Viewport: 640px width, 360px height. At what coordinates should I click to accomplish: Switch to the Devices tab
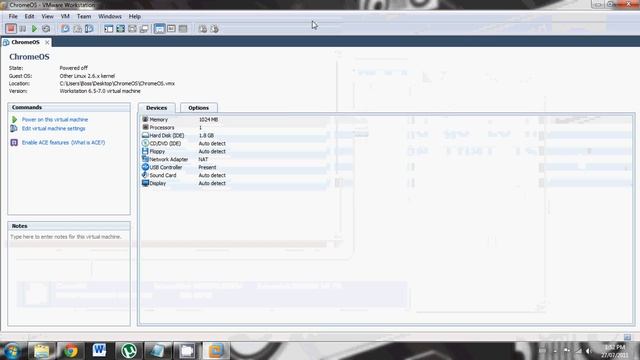click(x=157, y=108)
